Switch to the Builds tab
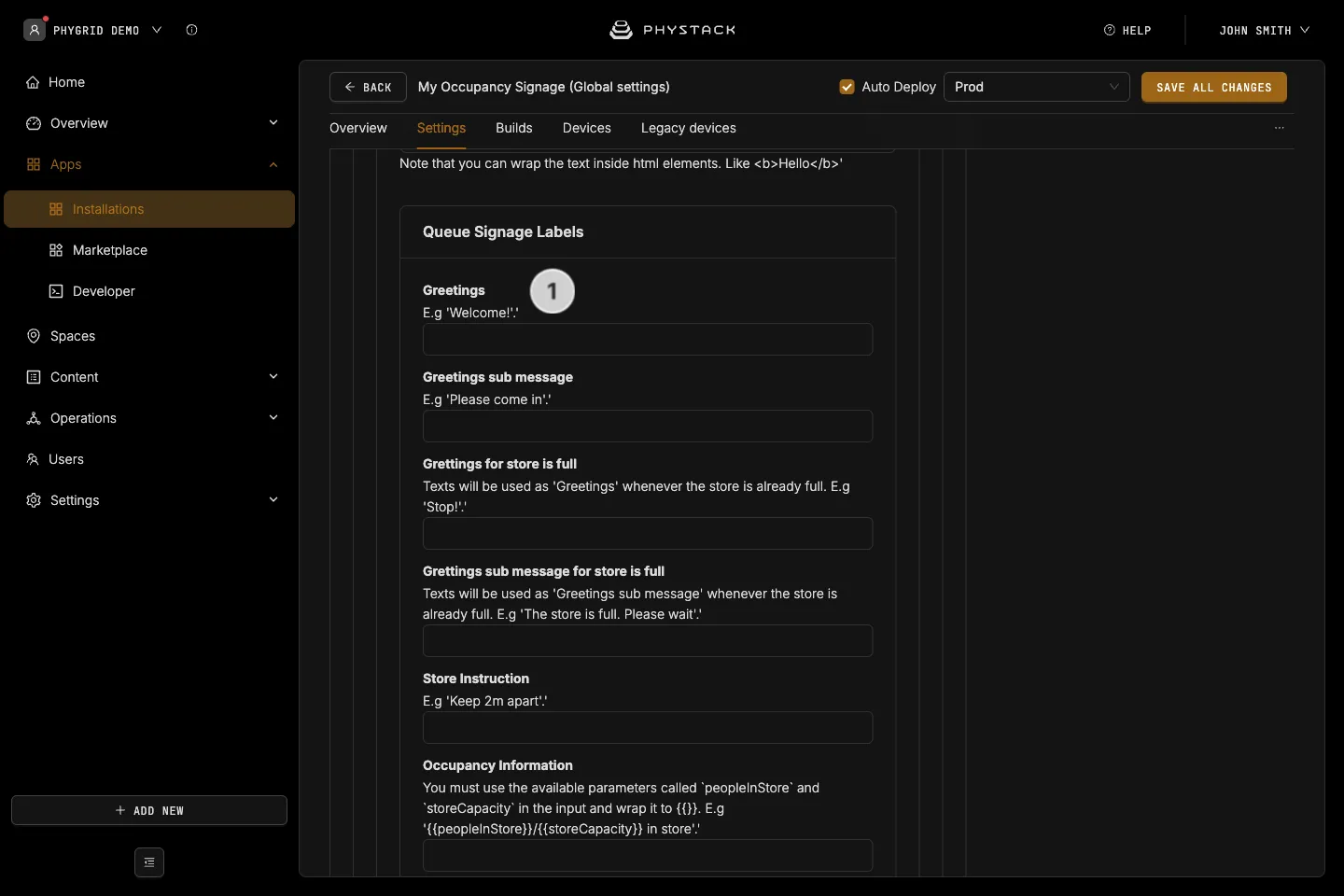The height and width of the screenshot is (896, 1344). pos(514,128)
